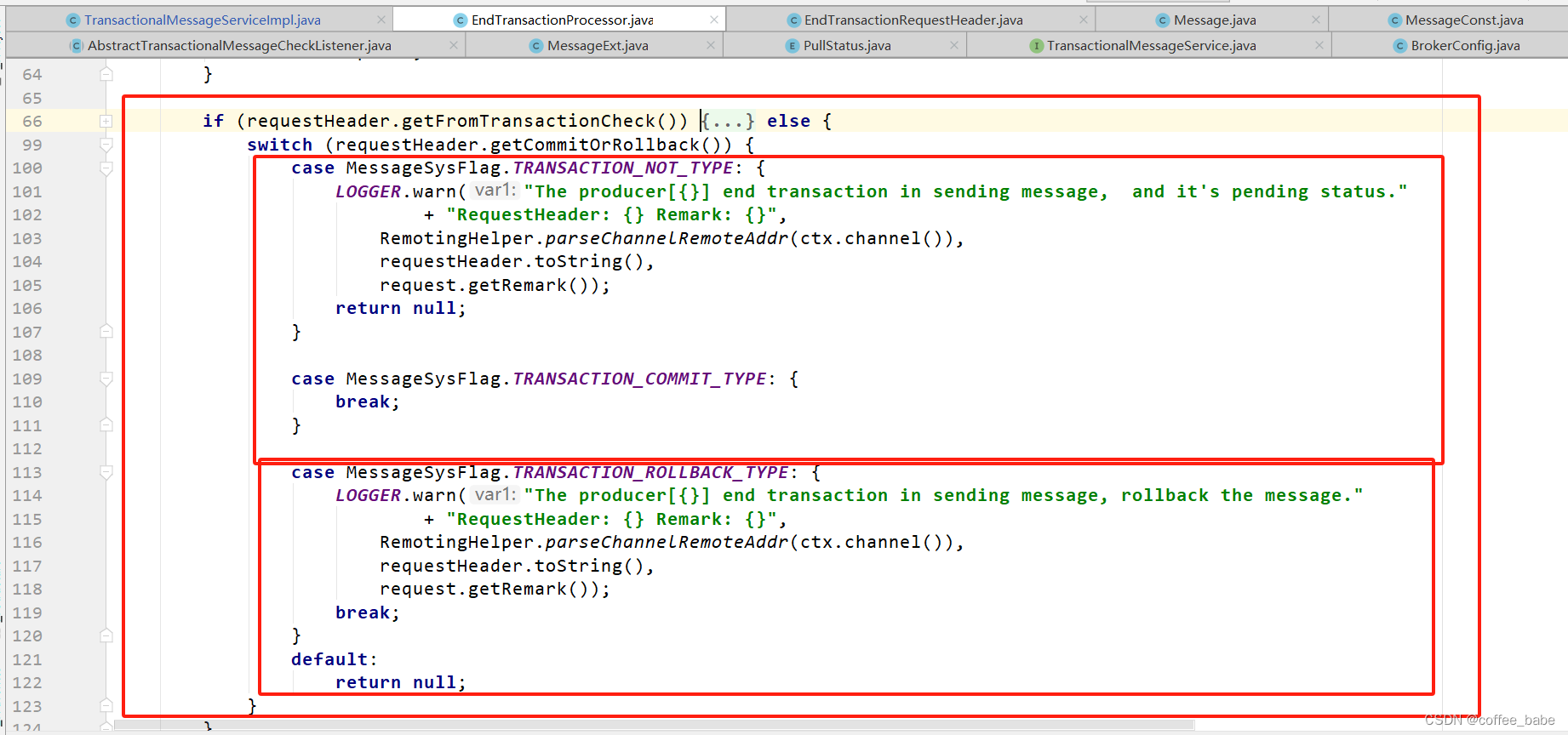Click class icon on TransactionalMessageServiceImpl.java tab
Viewport: 1568px width, 735px height.
tap(73, 20)
